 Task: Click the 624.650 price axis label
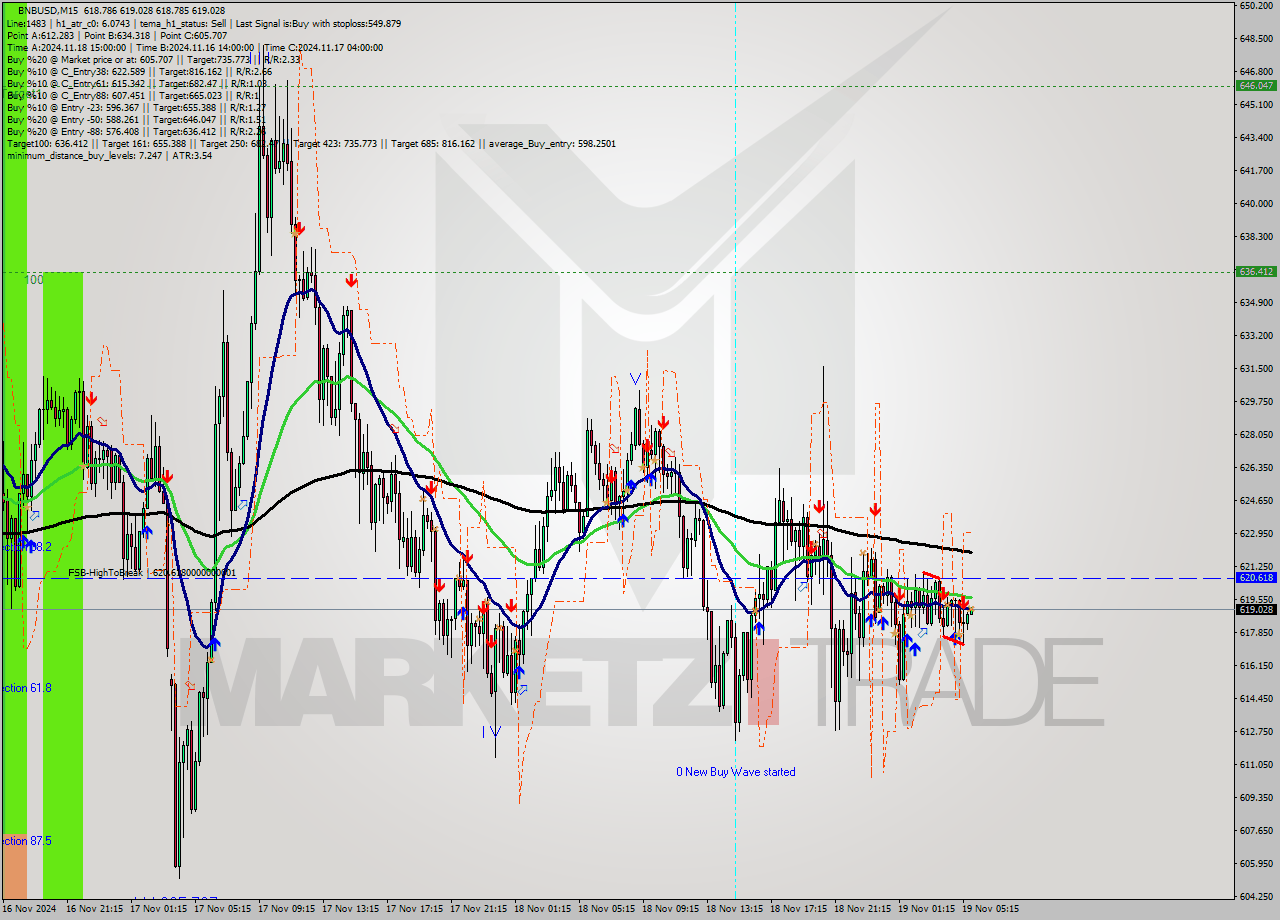(x=1256, y=500)
